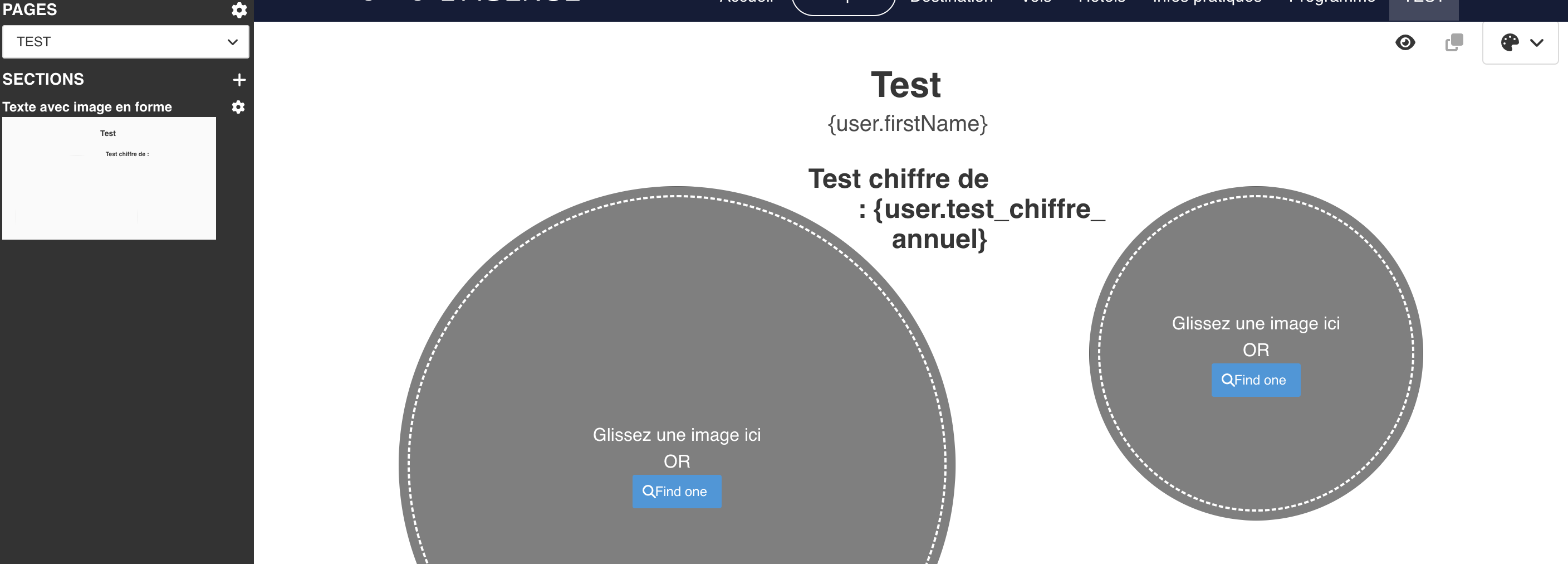The image size is (1568, 564).
Task: Click Find one in the right circle
Action: tap(1256, 380)
